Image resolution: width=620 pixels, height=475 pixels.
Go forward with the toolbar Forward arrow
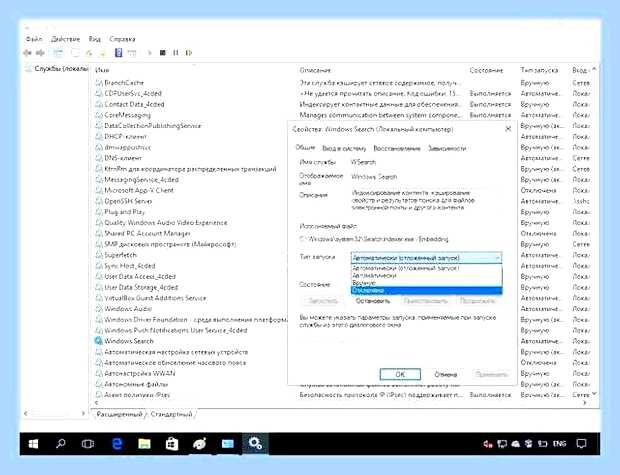40,53
